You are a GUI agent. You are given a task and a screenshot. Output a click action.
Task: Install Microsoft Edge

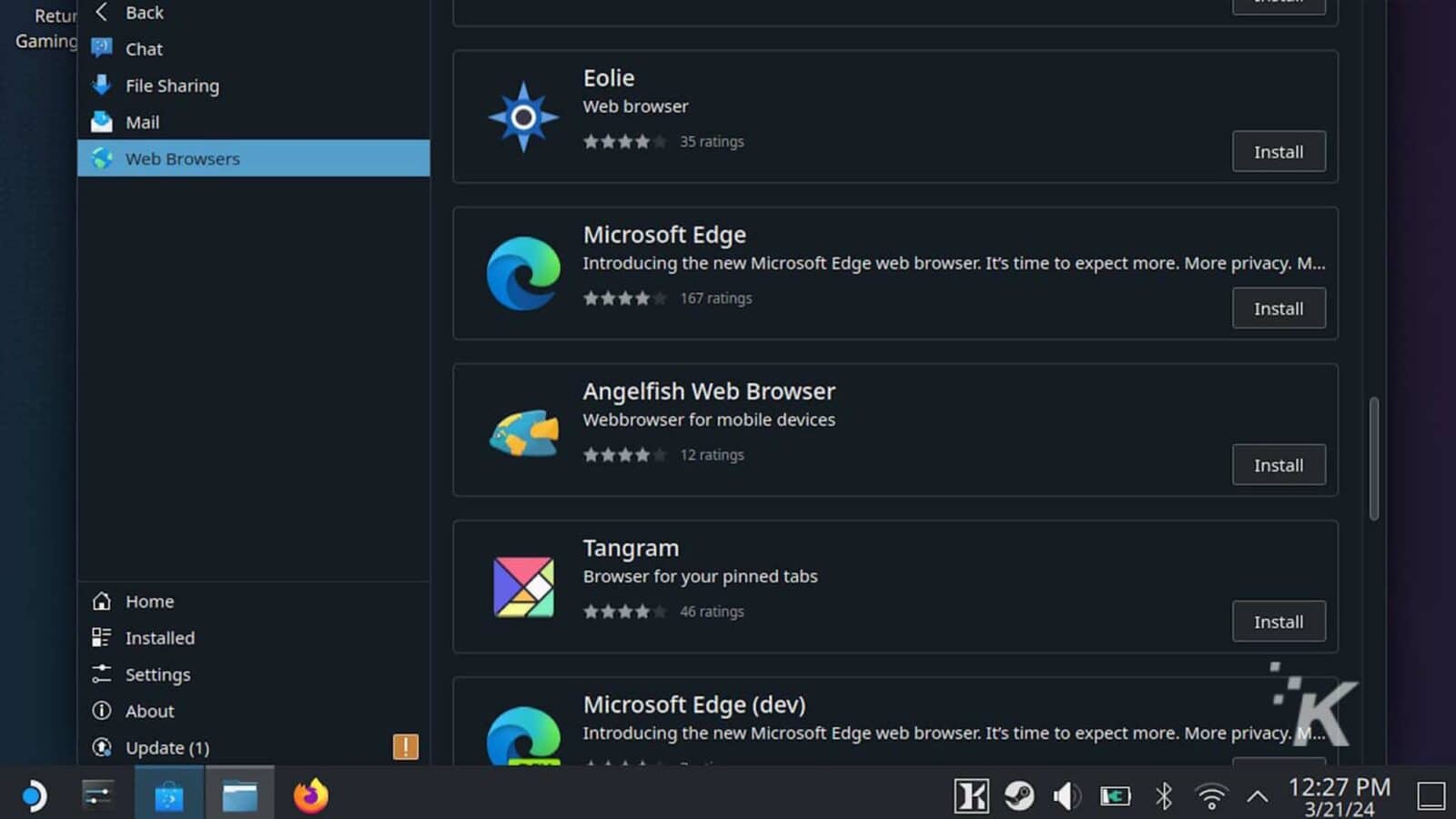pyautogui.click(x=1279, y=308)
